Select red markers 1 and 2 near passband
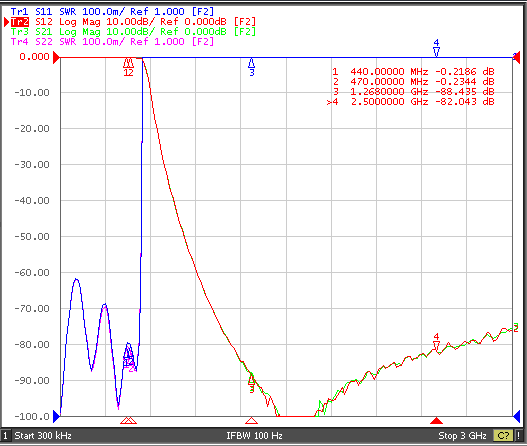The image size is (527, 446). click(128, 67)
